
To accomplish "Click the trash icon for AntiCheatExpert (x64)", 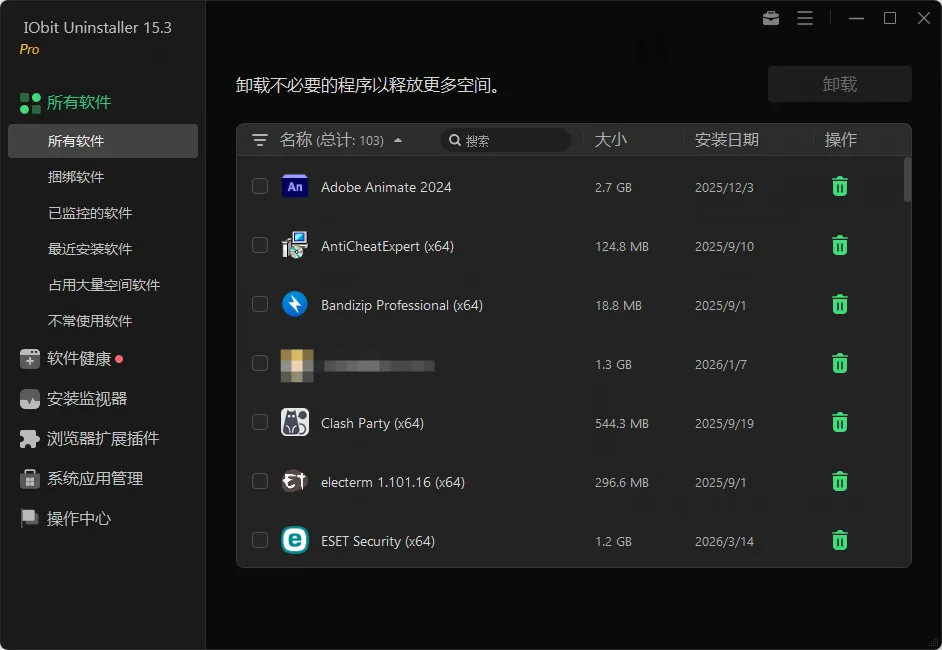I will click(839, 246).
